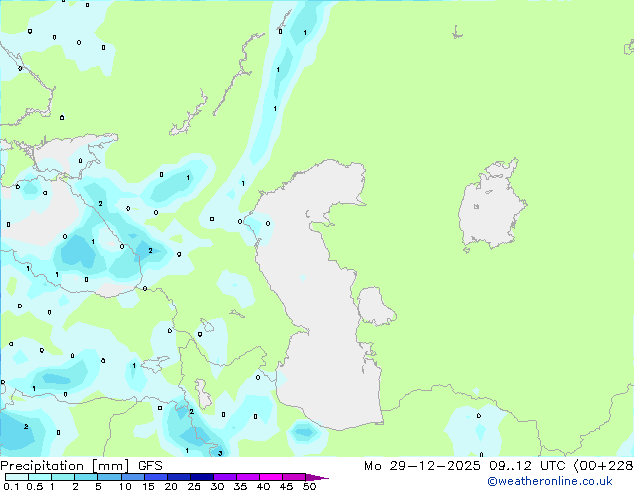Click the legend label '30'
Image resolution: width=634 pixels, height=490 pixels.
217,486
